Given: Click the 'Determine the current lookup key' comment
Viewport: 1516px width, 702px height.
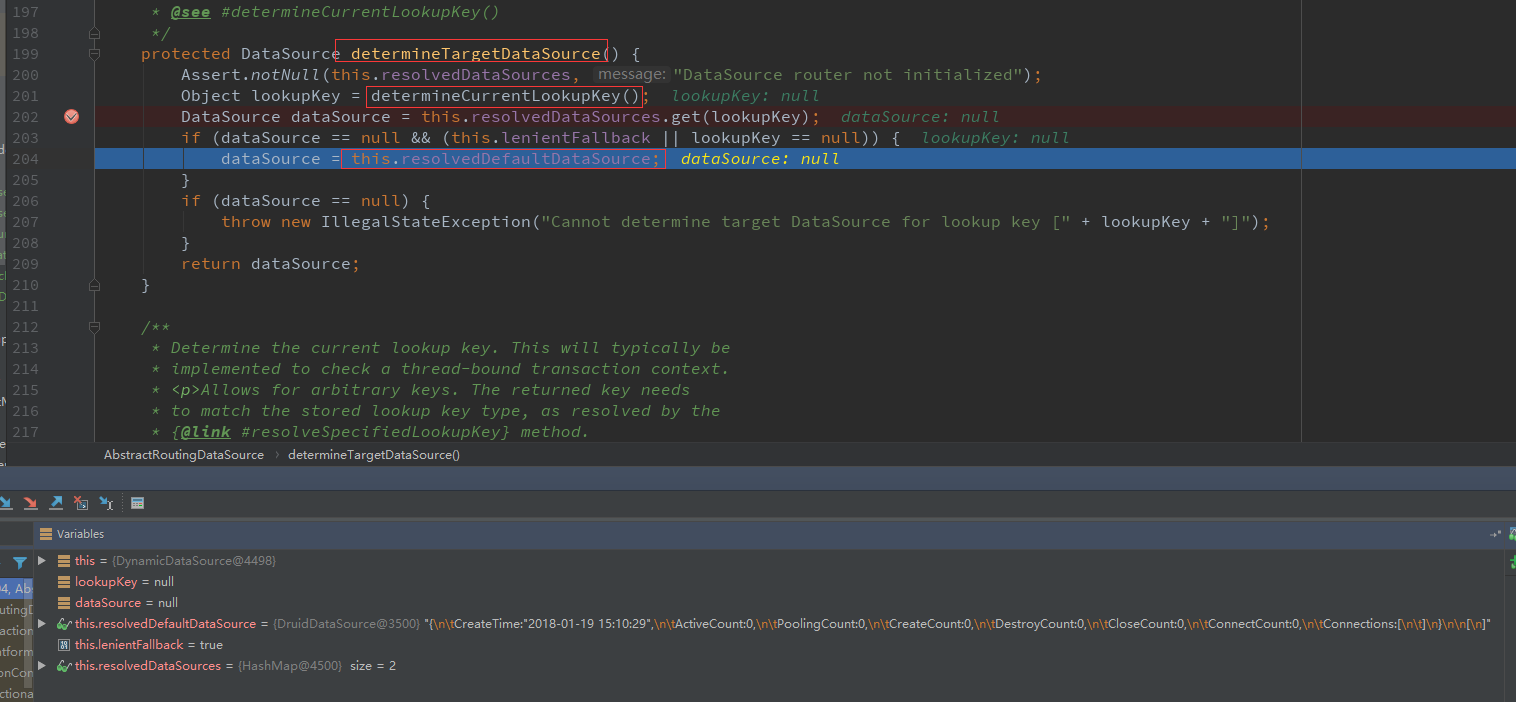Looking at the screenshot, I should point(336,348).
